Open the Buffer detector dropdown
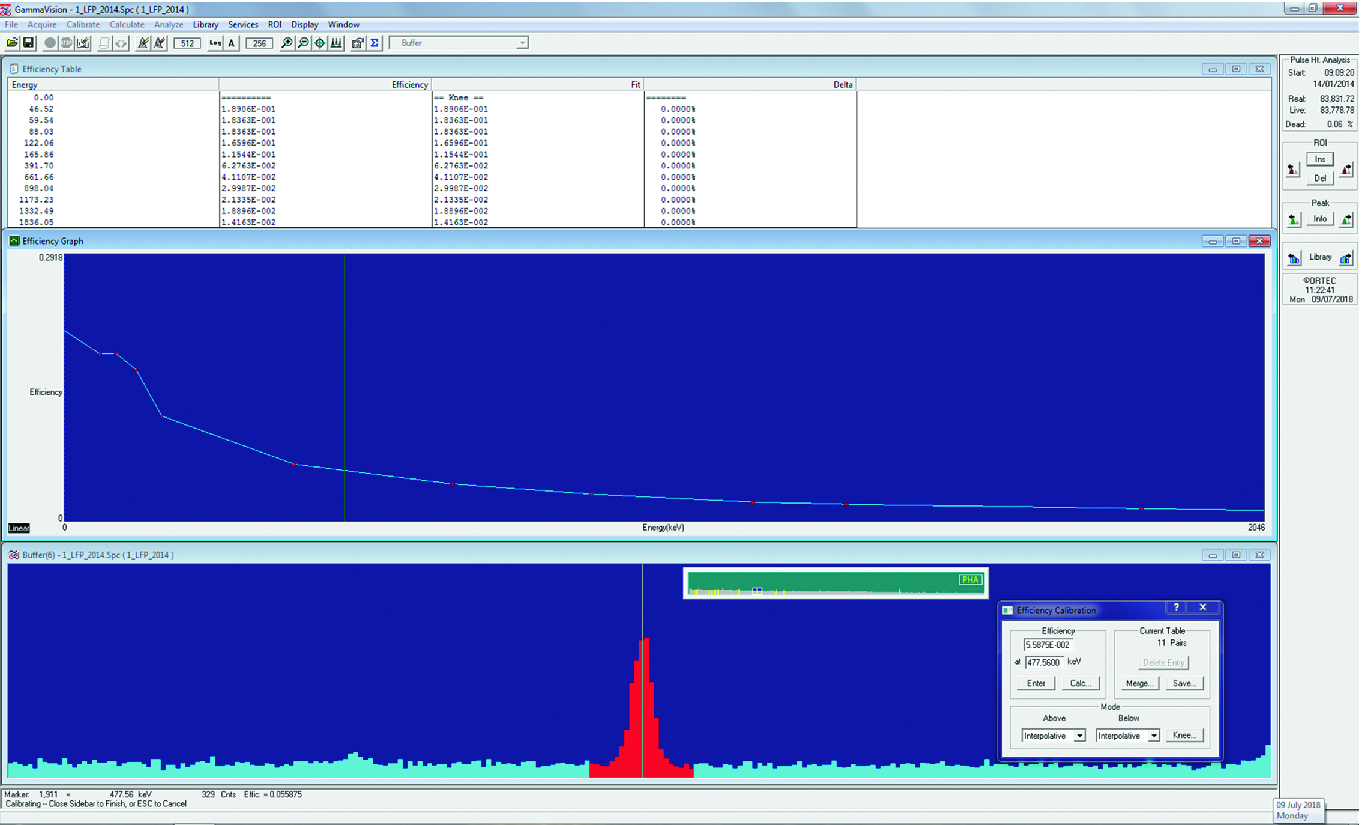This screenshot has width=1363, height=825. (522, 43)
